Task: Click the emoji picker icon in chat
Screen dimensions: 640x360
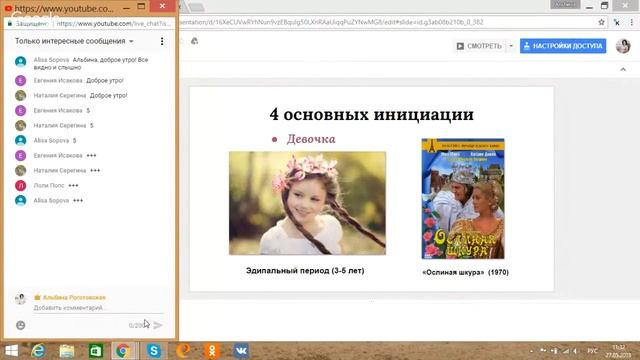Action: [20, 325]
